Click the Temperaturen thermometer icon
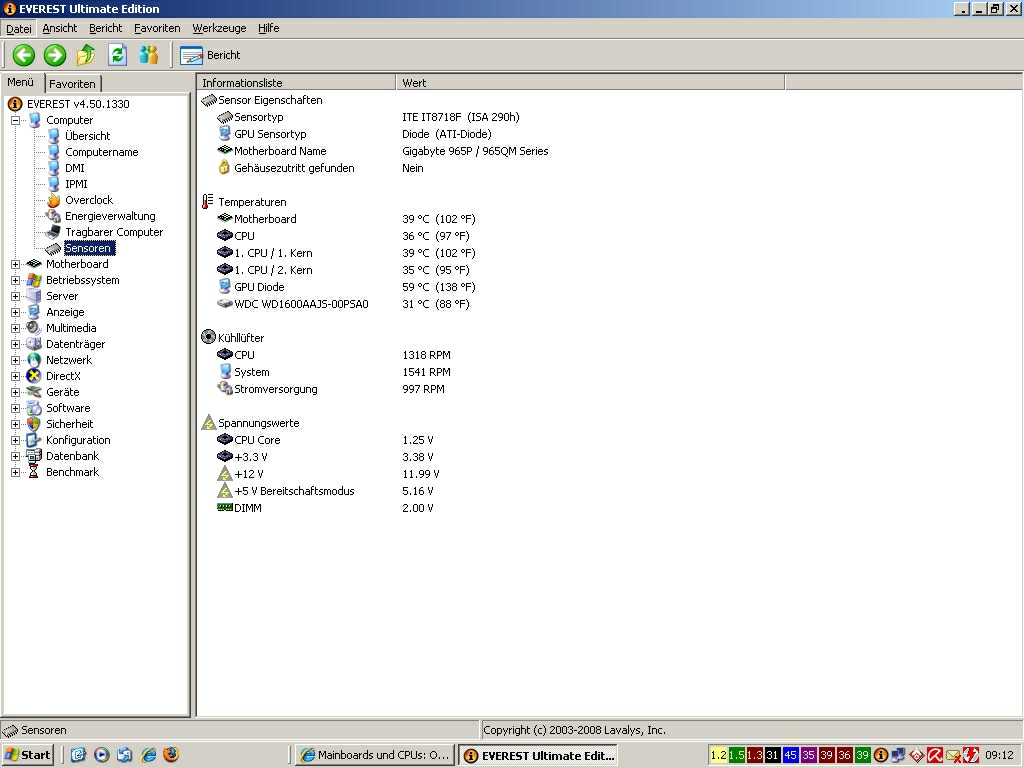1024x768 pixels. [208, 202]
